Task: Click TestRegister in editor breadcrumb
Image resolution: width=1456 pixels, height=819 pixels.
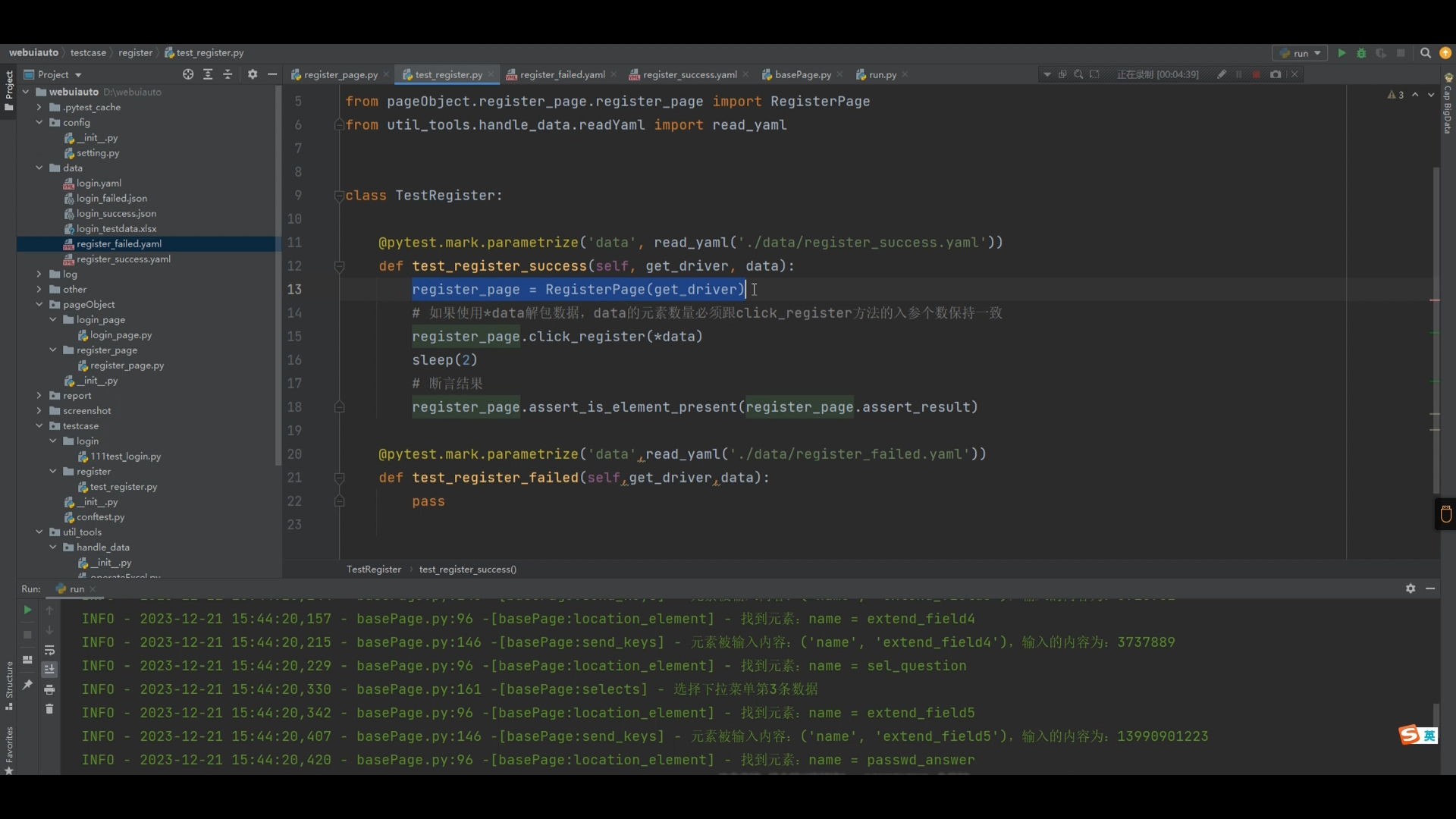Action: [x=374, y=569]
